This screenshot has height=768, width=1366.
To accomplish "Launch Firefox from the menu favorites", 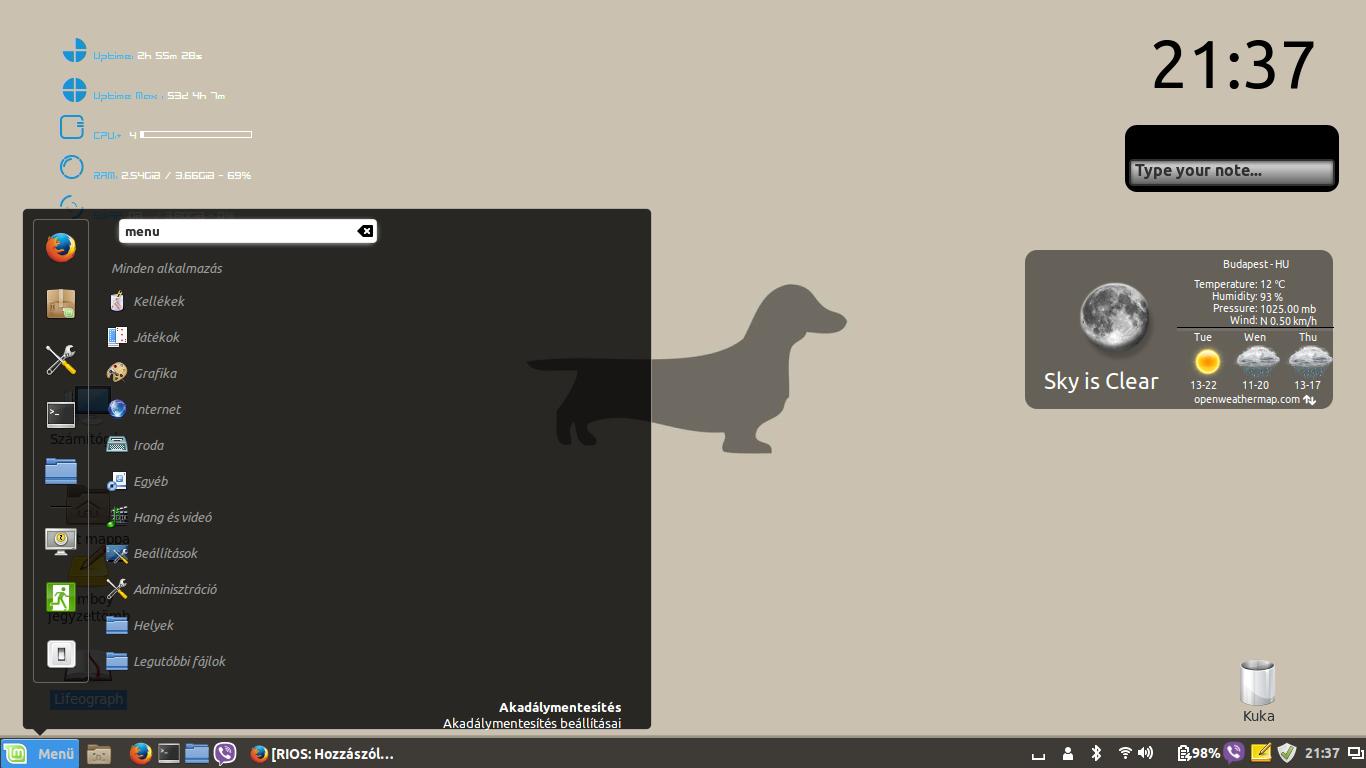I will 61,247.
